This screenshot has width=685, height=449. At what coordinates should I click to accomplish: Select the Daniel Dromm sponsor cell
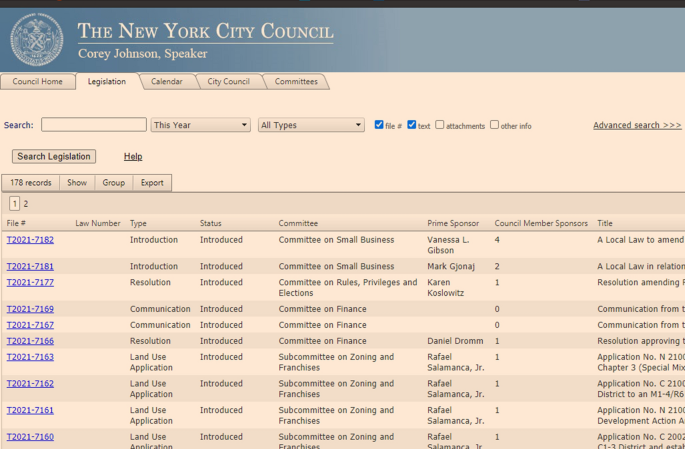tap(455, 341)
